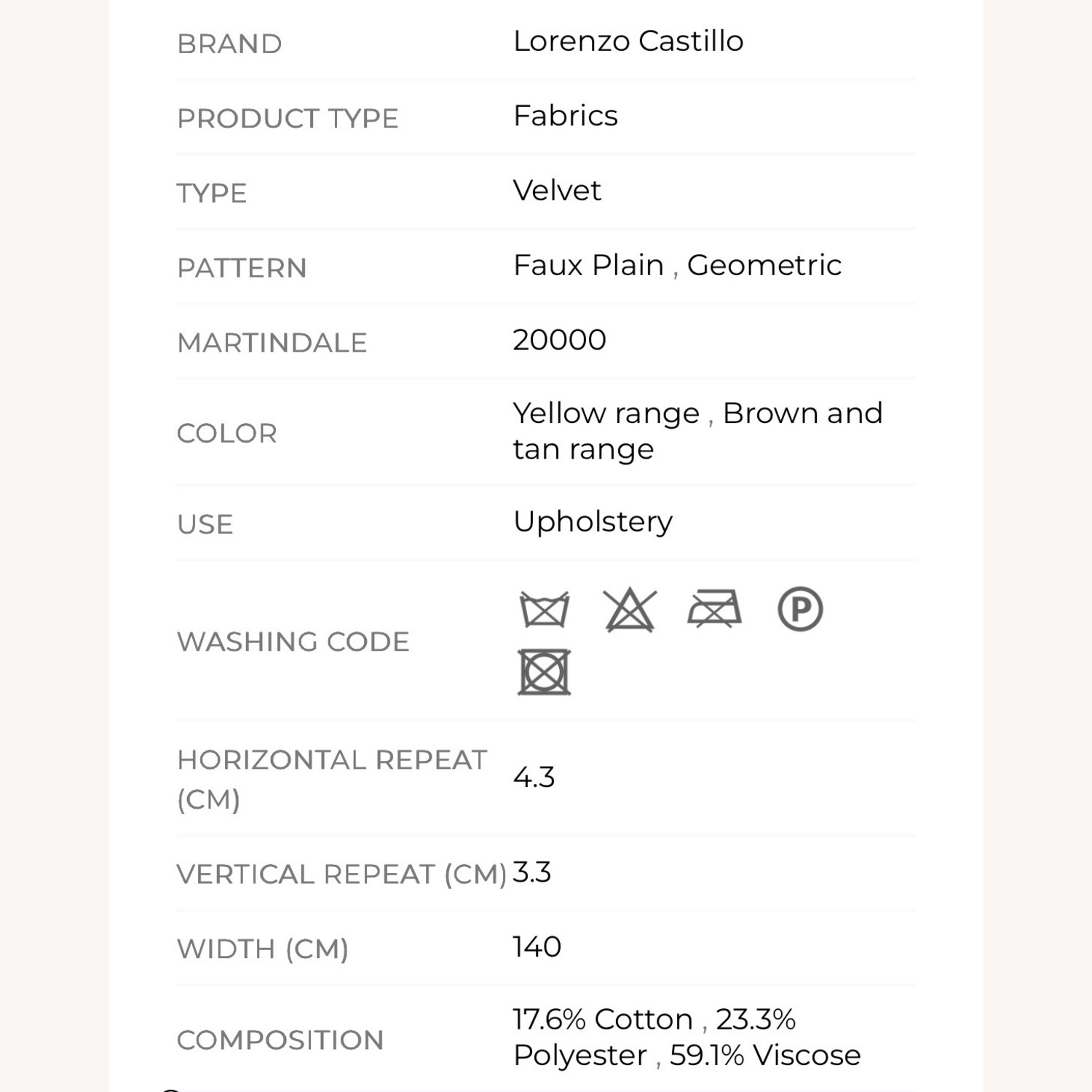This screenshot has height=1092, width=1092.
Task: Select the Upholstery use value
Action: pos(593,522)
